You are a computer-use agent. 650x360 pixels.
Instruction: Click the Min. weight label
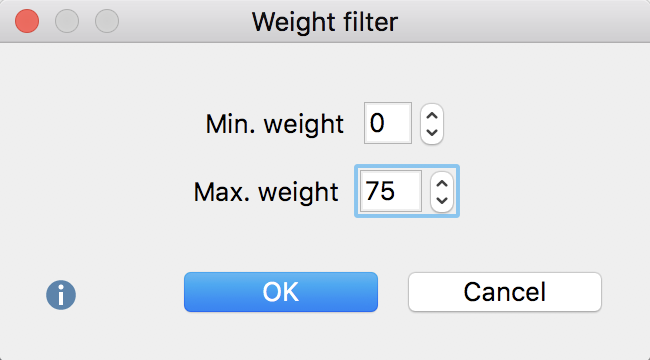coord(274,124)
